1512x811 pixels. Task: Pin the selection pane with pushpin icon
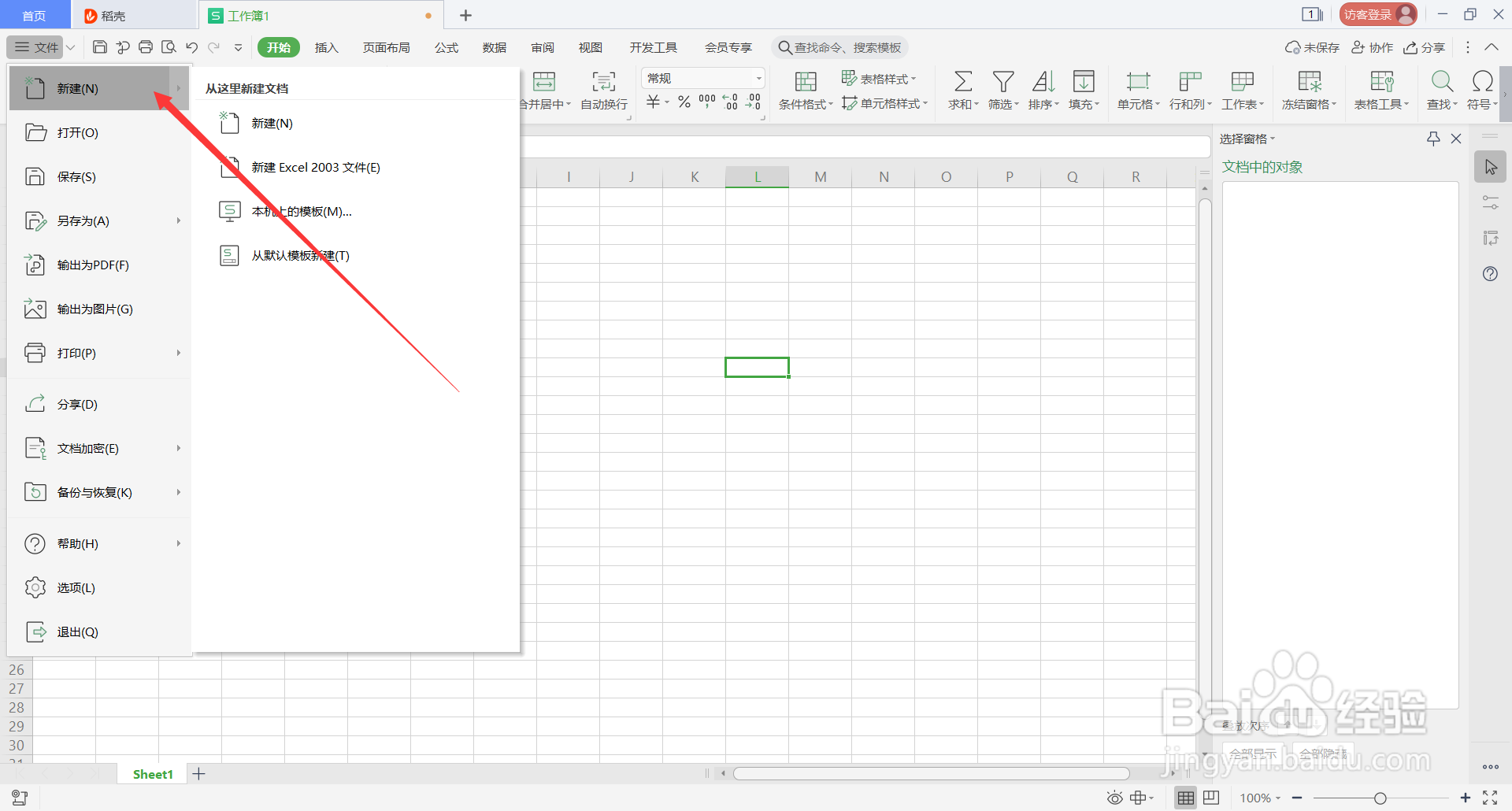pos(1433,139)
